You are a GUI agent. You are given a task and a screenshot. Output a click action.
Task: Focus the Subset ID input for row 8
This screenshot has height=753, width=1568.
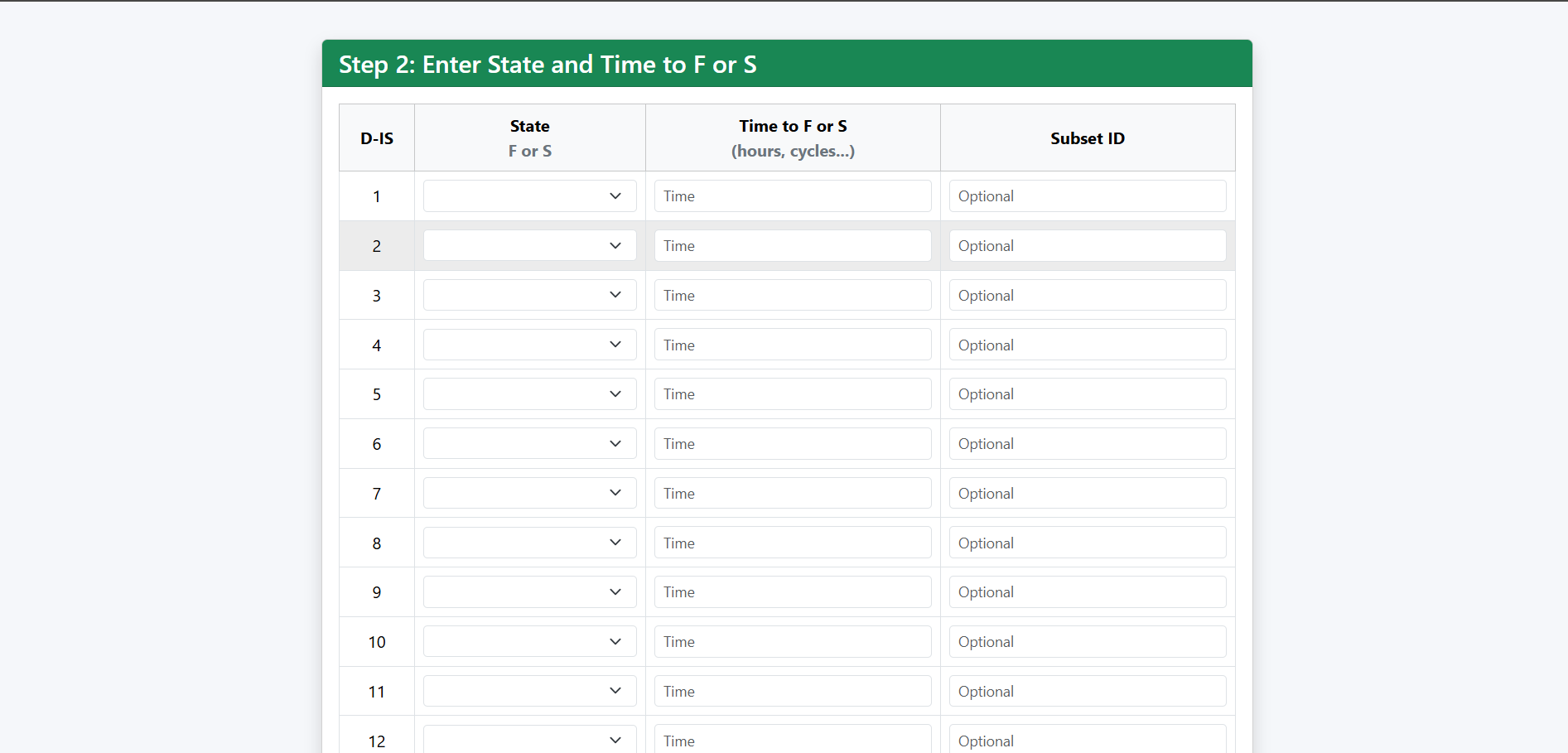click(x=1087, y=542)
